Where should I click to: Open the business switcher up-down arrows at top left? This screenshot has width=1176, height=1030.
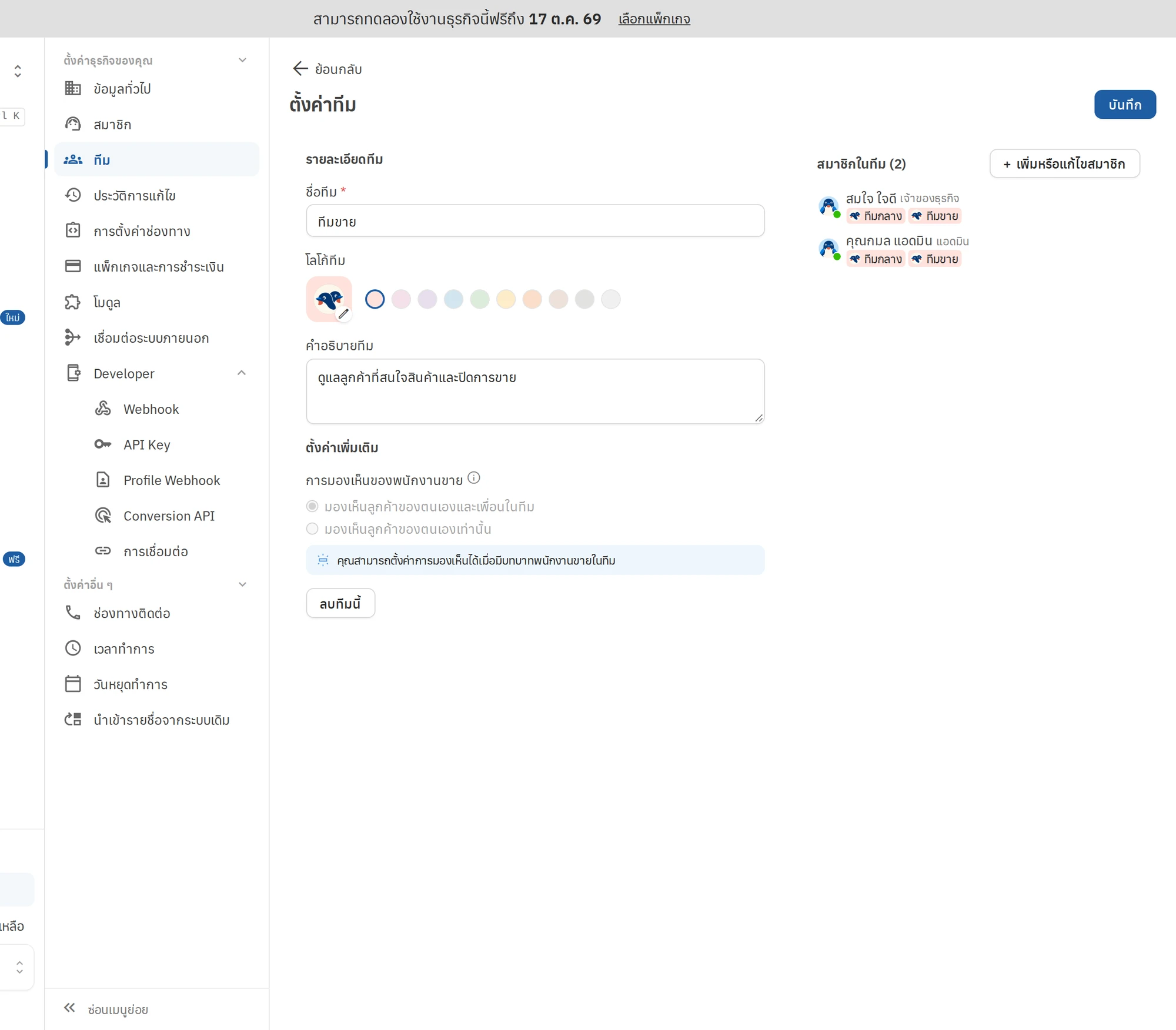point(18,71)
